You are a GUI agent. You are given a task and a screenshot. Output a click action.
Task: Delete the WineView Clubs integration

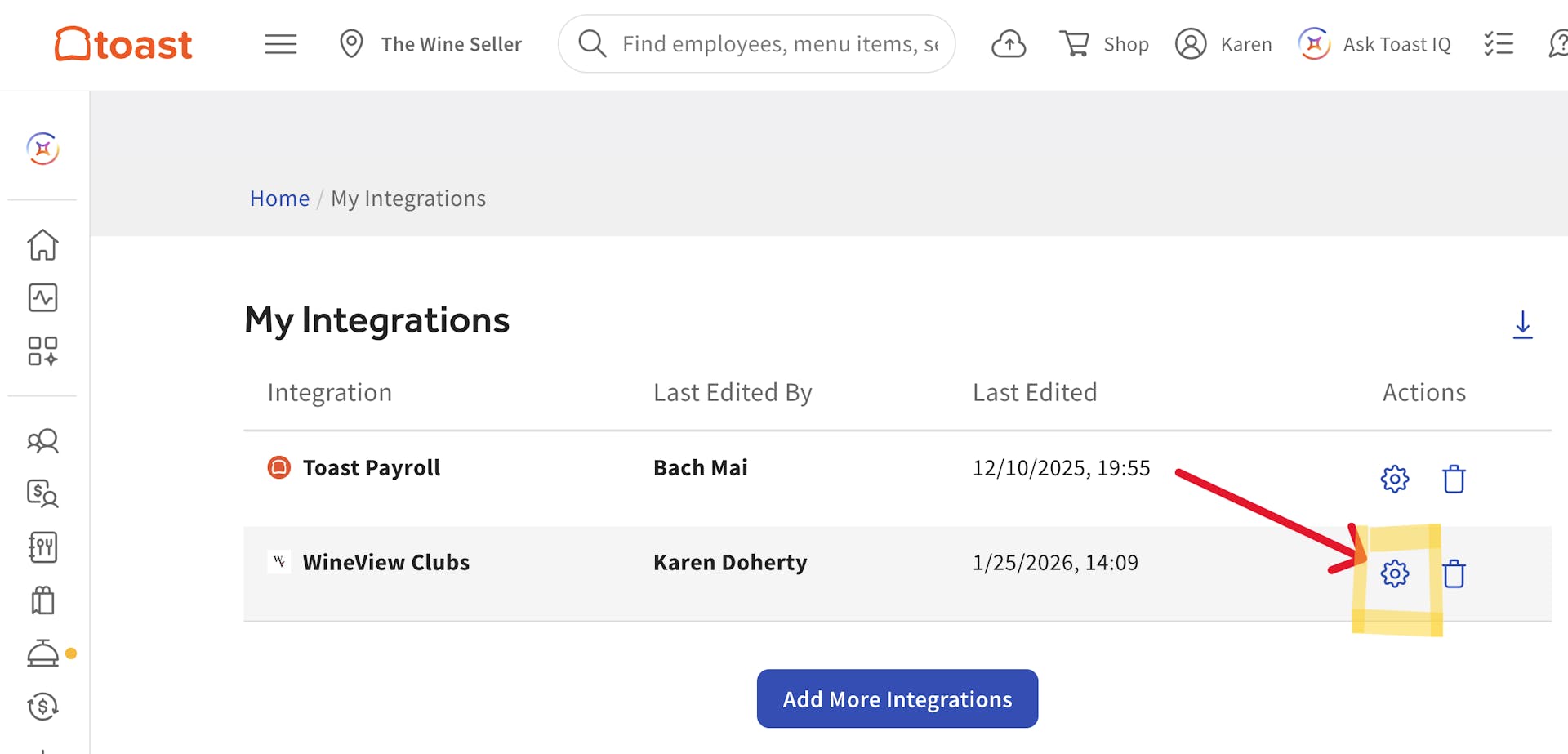coord(1454,574)
